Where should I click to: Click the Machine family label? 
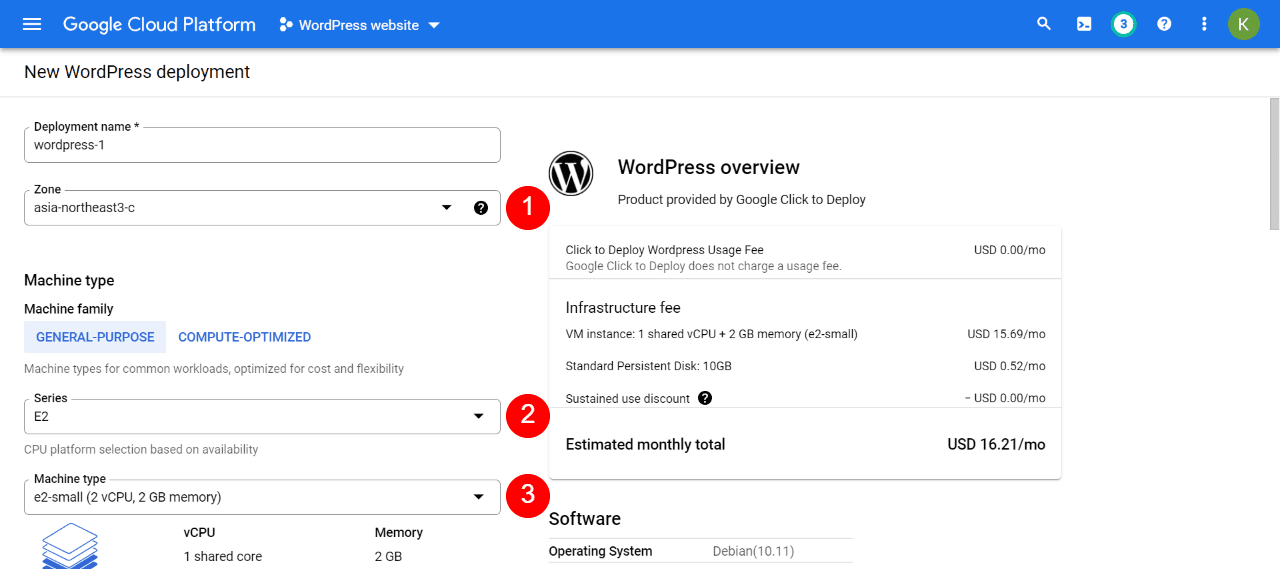pos(69,309)
